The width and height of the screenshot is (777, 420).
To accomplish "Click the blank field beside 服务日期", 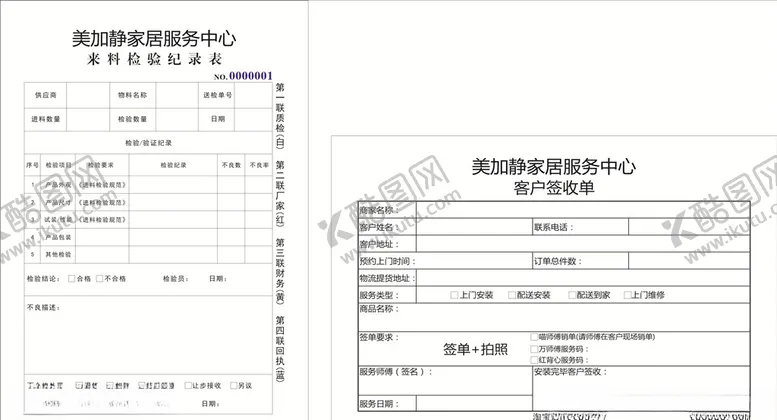I will [474, 403].
